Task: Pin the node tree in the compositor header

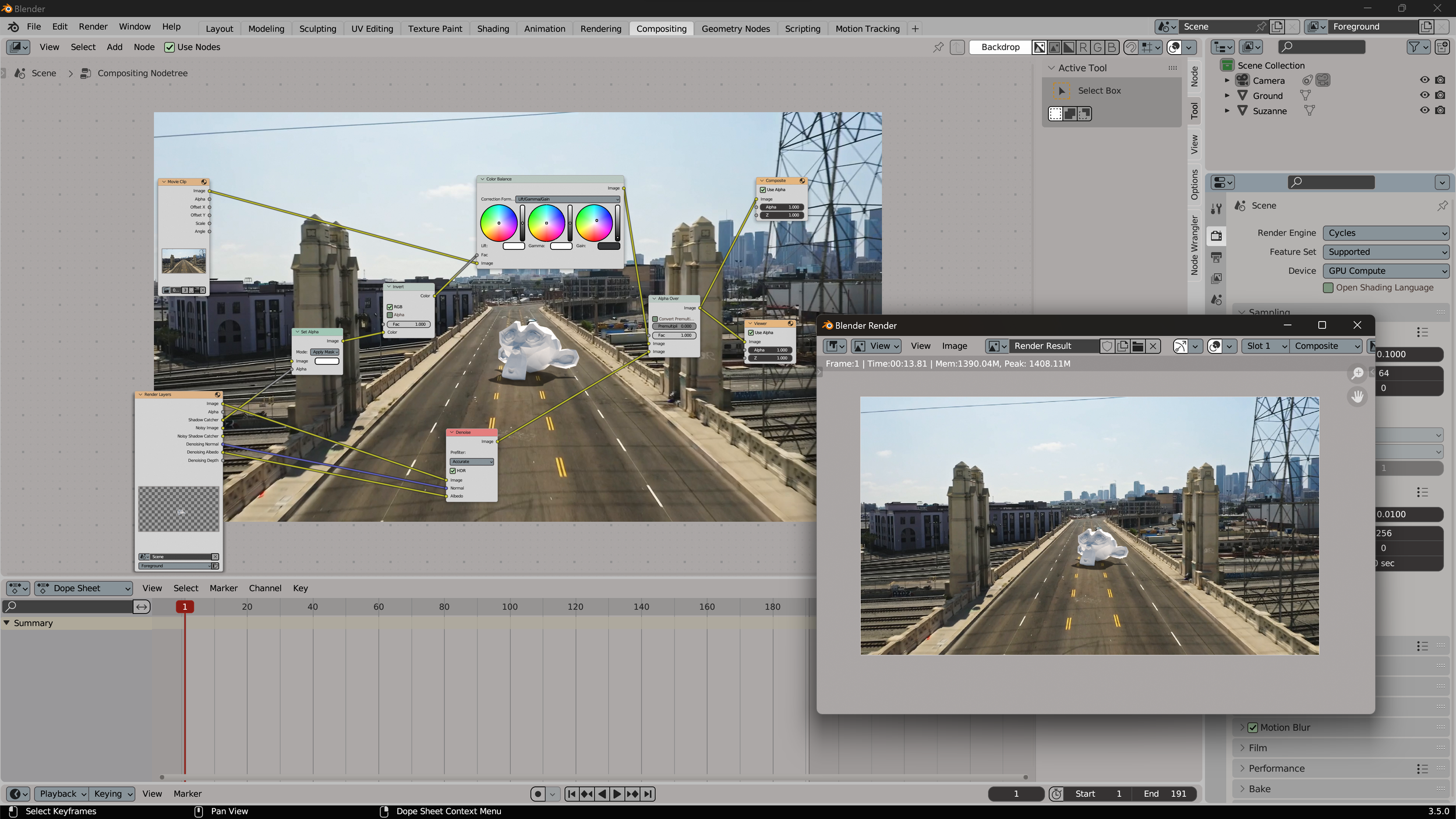Action: pos(938,47)
